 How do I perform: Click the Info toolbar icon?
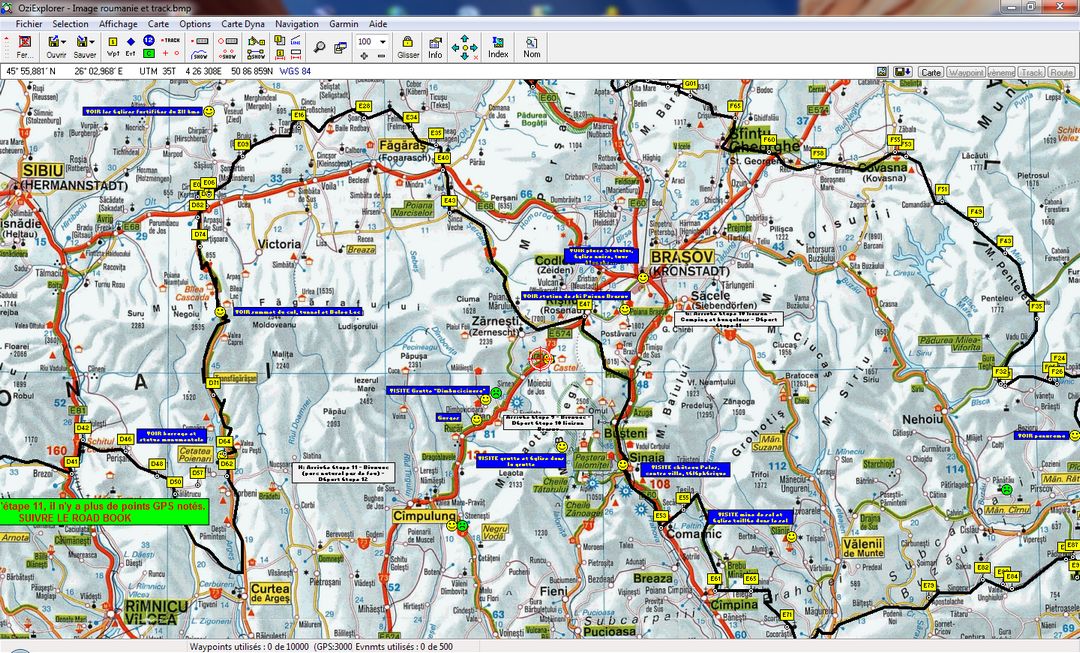tap(435, 46)
